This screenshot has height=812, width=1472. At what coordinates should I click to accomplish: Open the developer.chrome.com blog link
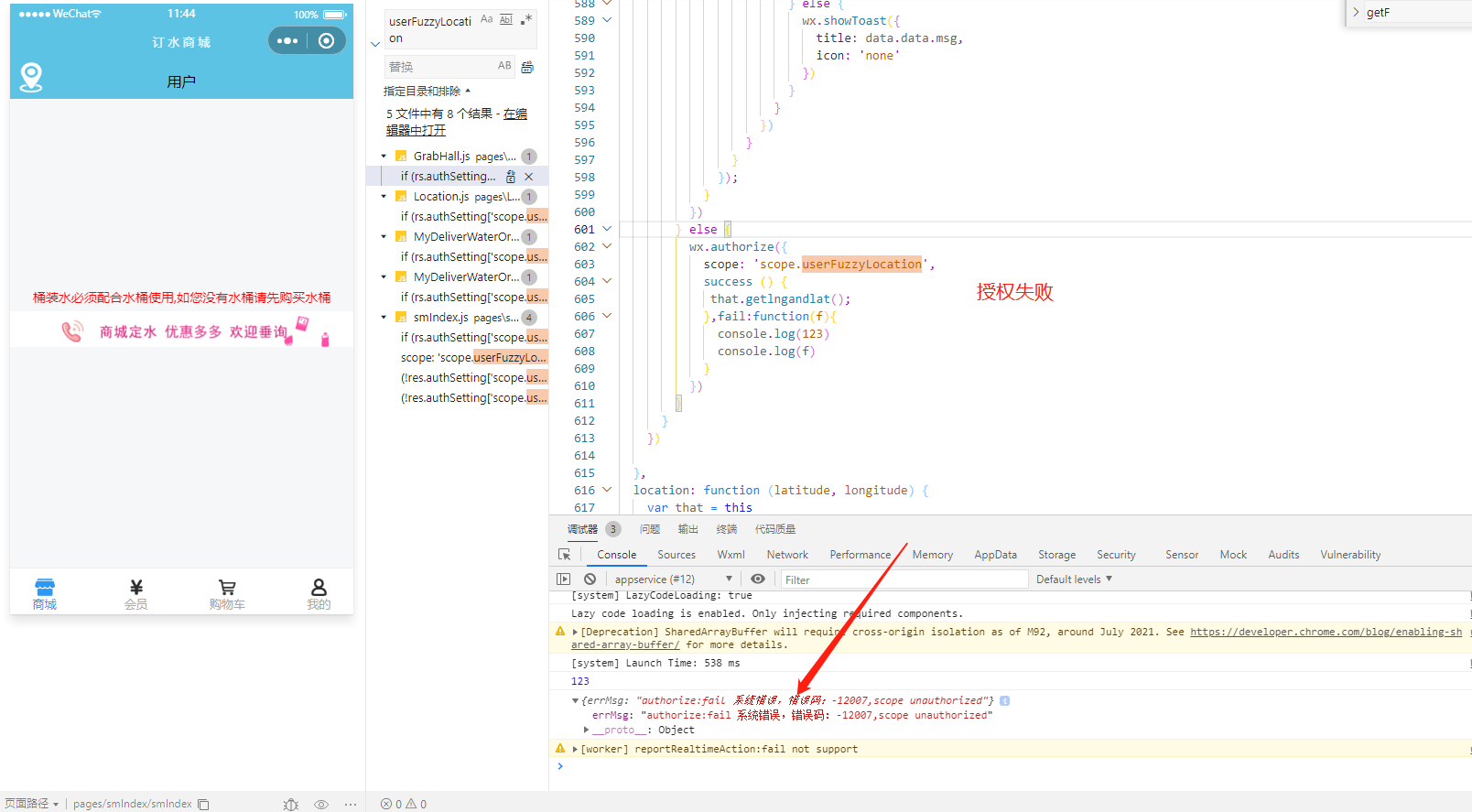(x=1326, y=632)
